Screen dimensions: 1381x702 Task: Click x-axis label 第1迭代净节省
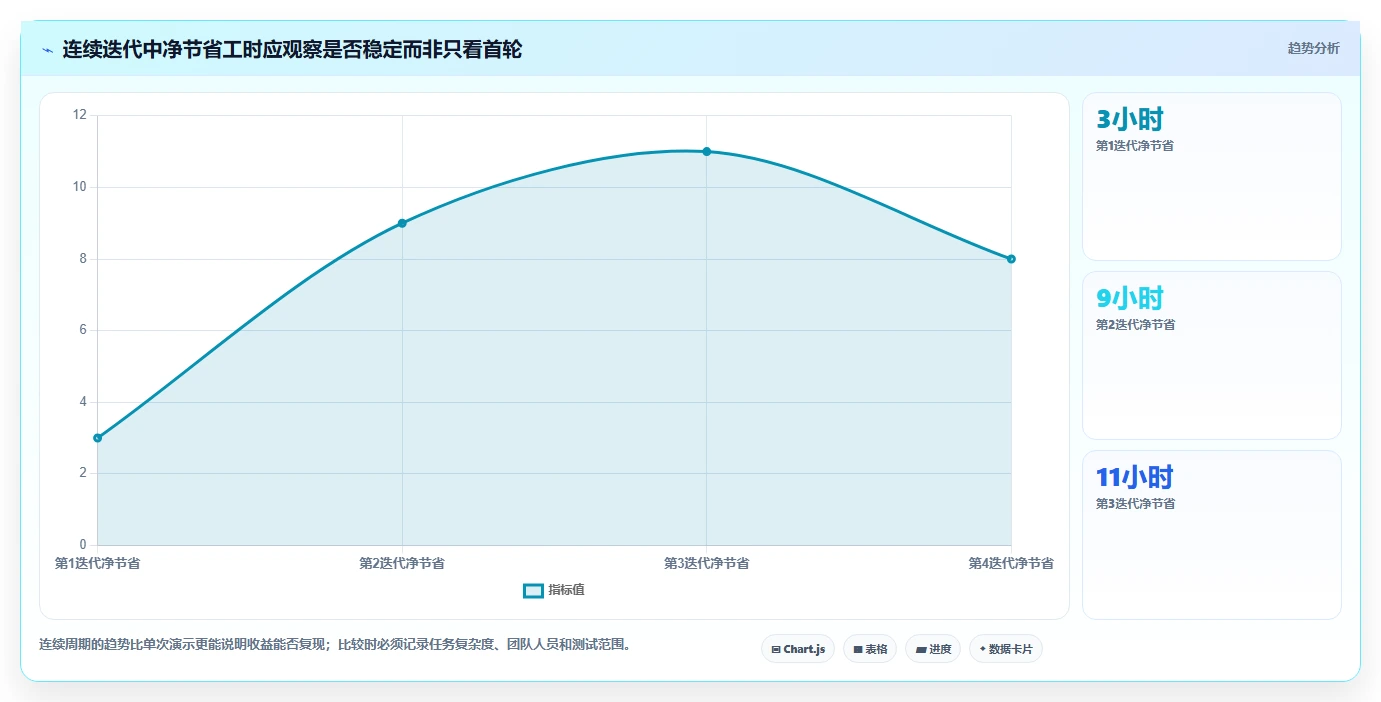tap(97, 564)
